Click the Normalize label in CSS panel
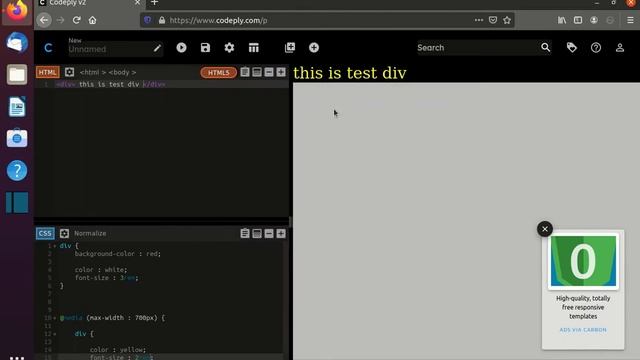This screenshot has width=640, height=360. 90,233
